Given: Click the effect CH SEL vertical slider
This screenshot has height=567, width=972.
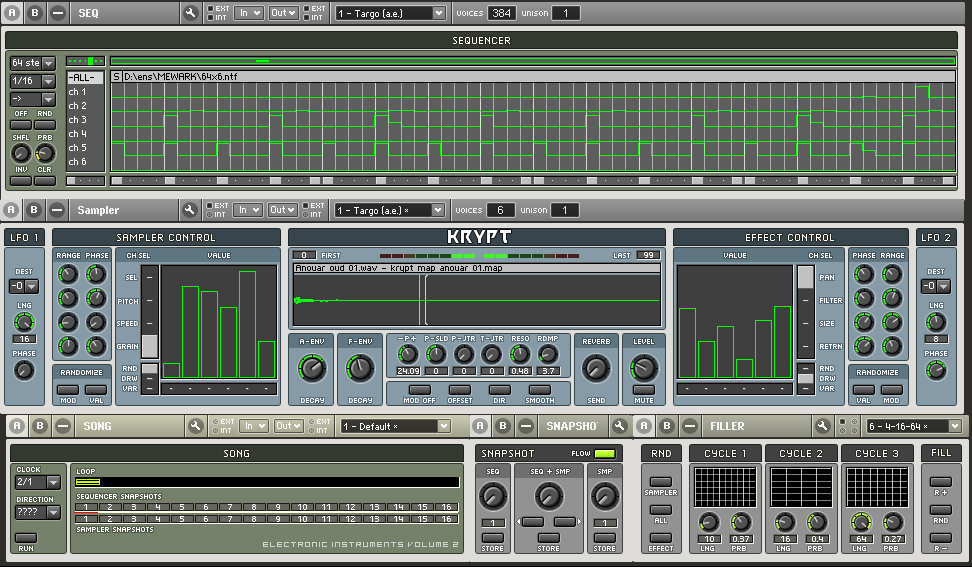Looking at the screenshot, I should tap(805, 311).
